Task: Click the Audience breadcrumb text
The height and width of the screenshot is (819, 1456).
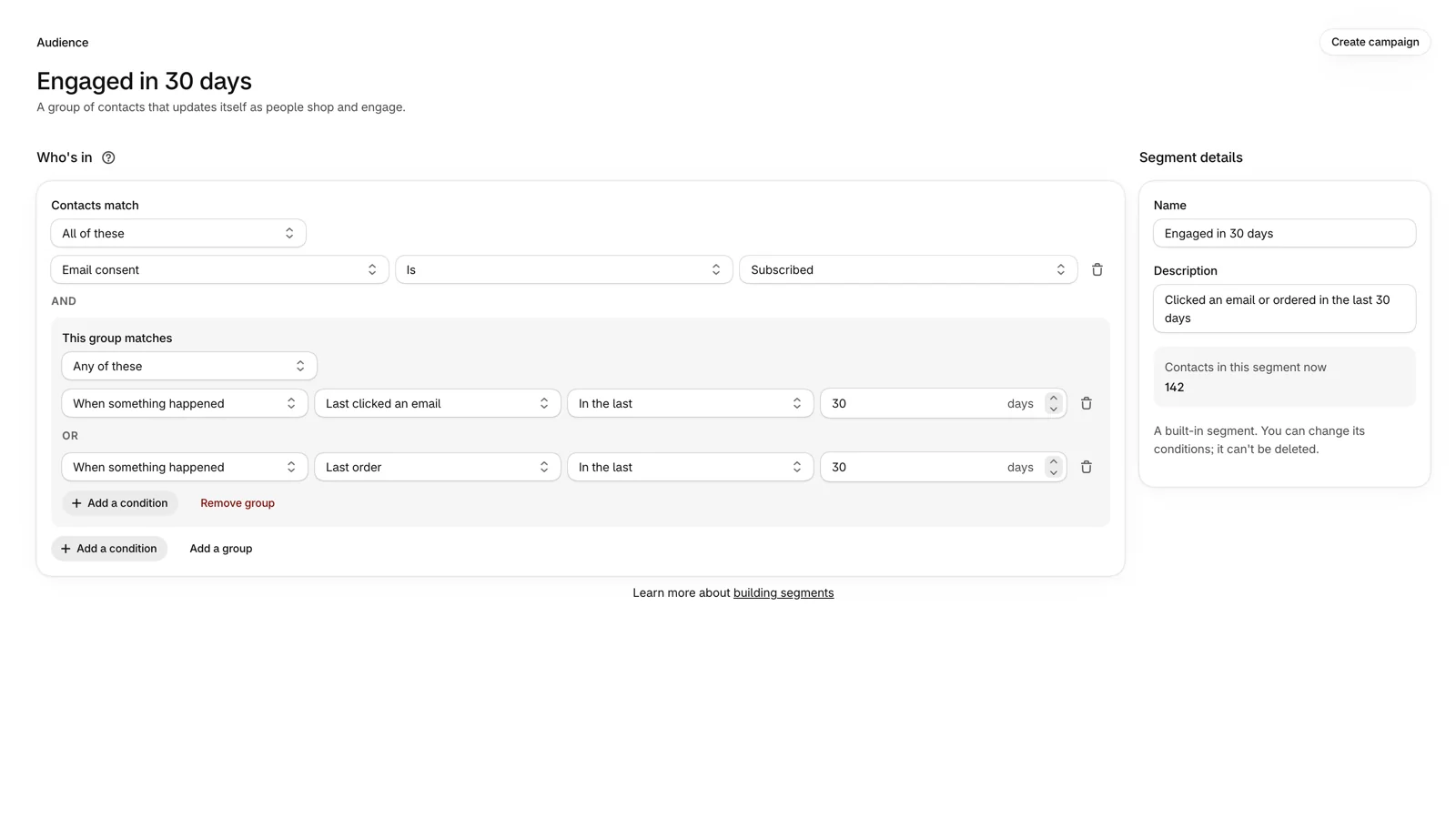Action: (x=63, y=43)
